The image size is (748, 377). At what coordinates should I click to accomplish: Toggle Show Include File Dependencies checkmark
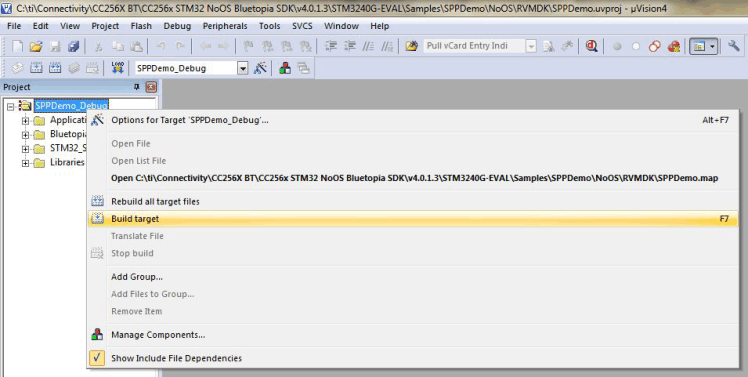pos(97,358)
